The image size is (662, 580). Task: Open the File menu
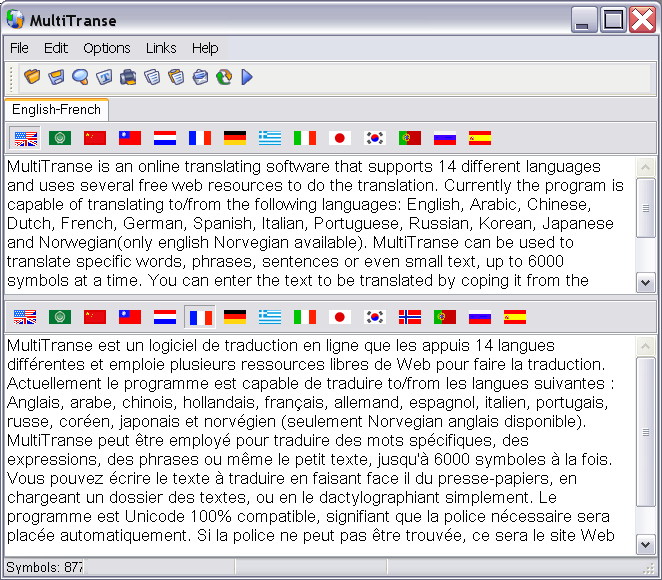coord(19,48)
